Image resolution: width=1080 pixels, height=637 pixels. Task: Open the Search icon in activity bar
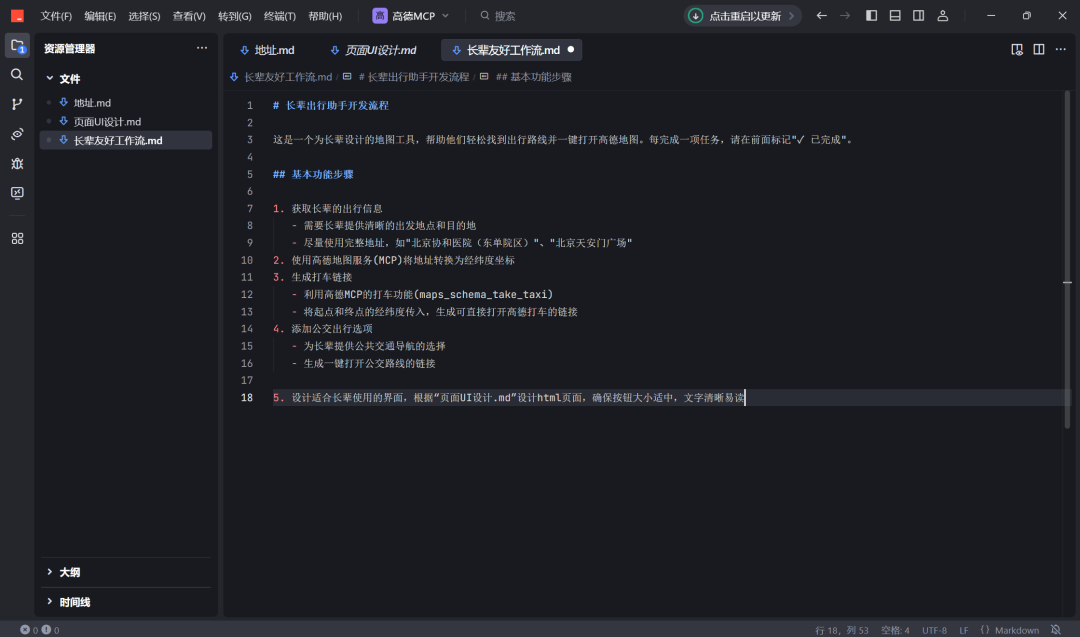point(17,74)
